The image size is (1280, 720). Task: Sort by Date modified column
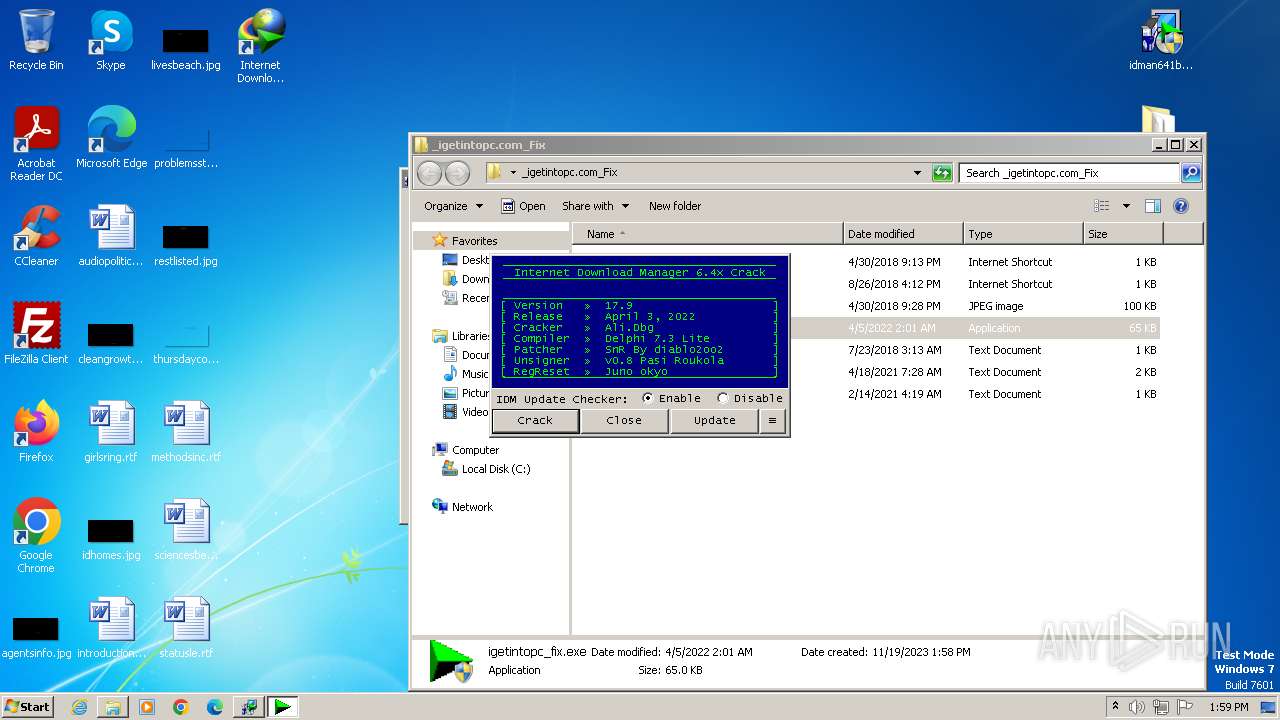coord(903,234)
